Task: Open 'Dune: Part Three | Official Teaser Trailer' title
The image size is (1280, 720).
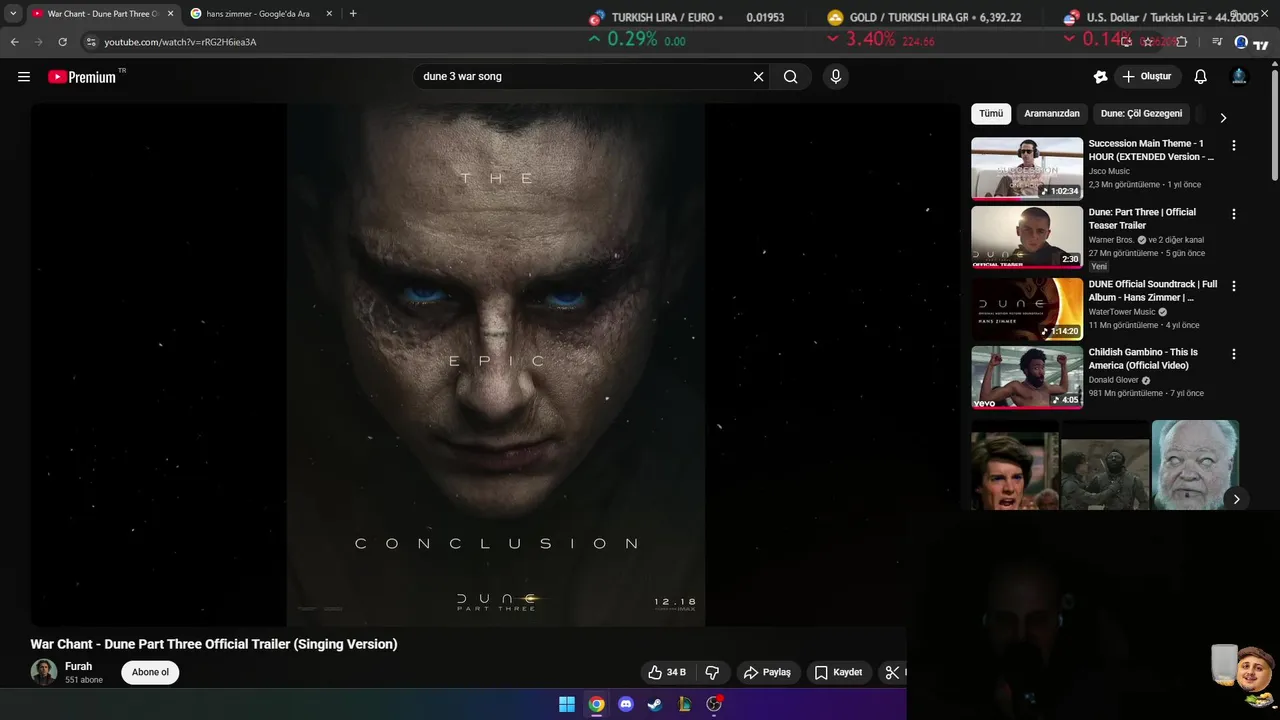Action: point(1142,219)
